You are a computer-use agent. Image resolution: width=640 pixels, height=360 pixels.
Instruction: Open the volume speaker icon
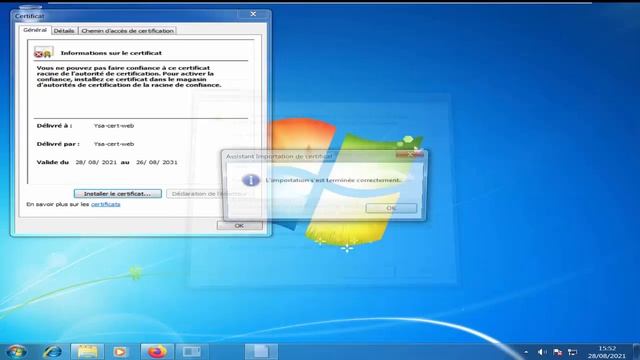[542, 352]
